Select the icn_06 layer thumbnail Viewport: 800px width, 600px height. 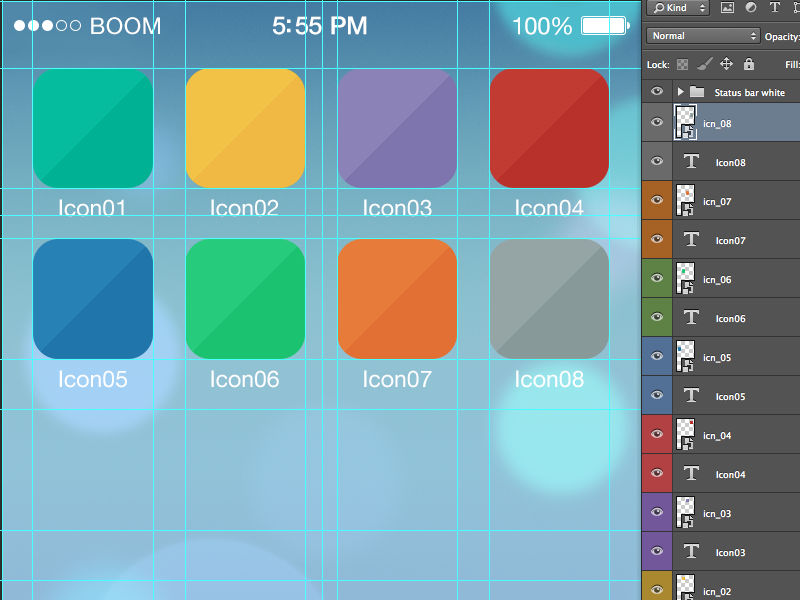(x=685, y=279)
